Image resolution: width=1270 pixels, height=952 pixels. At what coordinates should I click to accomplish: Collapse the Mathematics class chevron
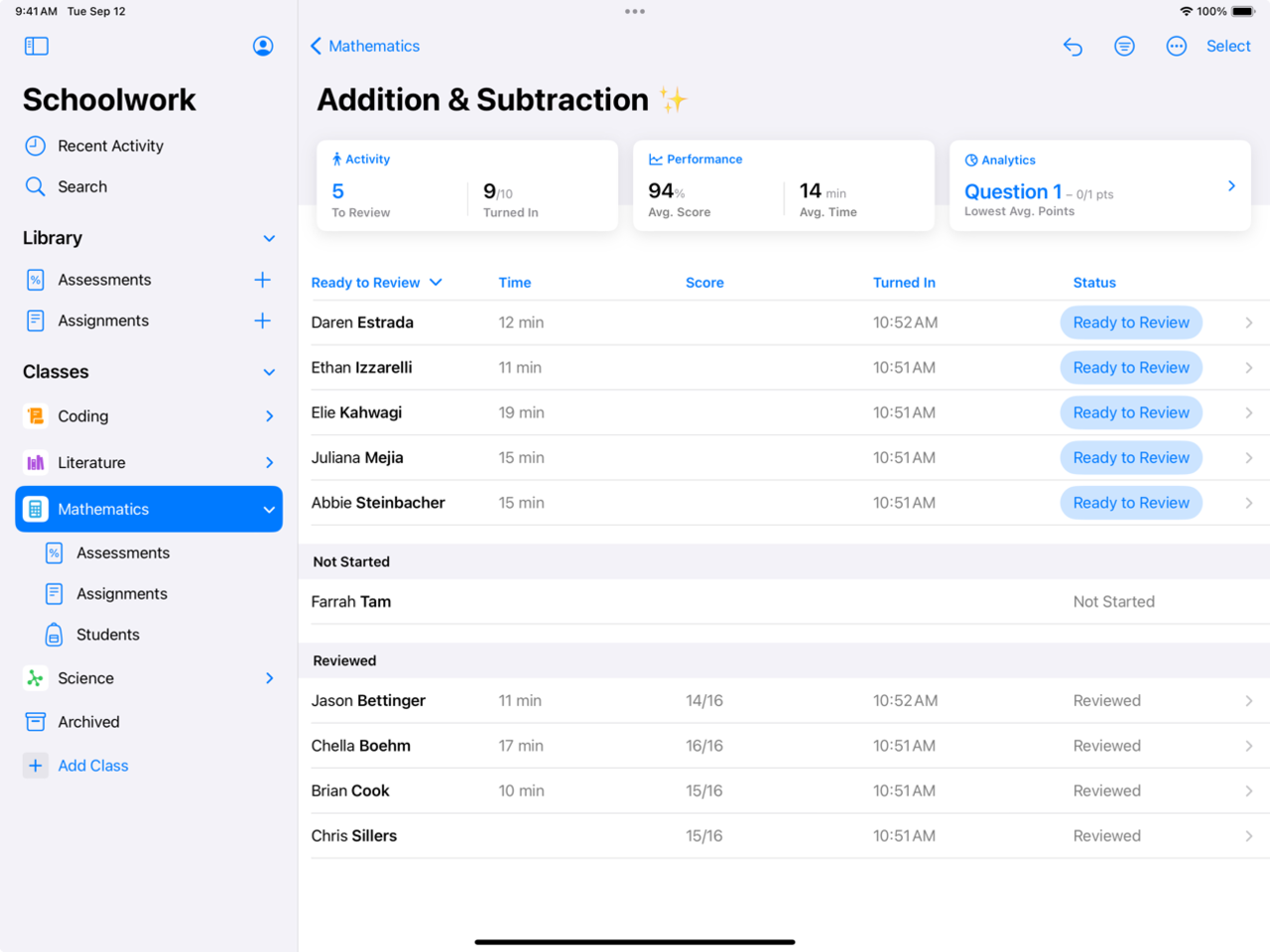click(269, 510)
